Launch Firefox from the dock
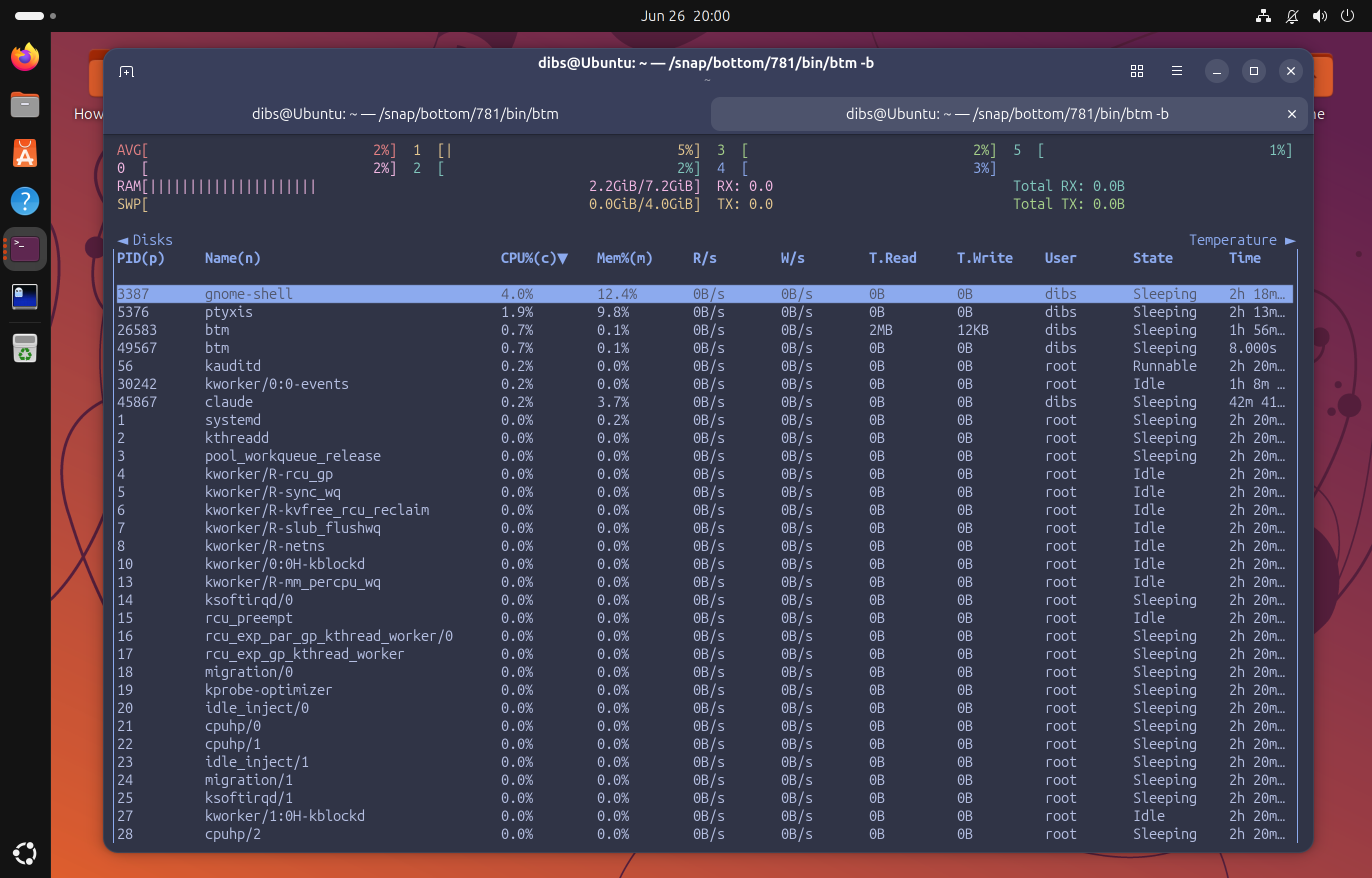The width and height of the screenshot is (1372, 878). [25, 57]
